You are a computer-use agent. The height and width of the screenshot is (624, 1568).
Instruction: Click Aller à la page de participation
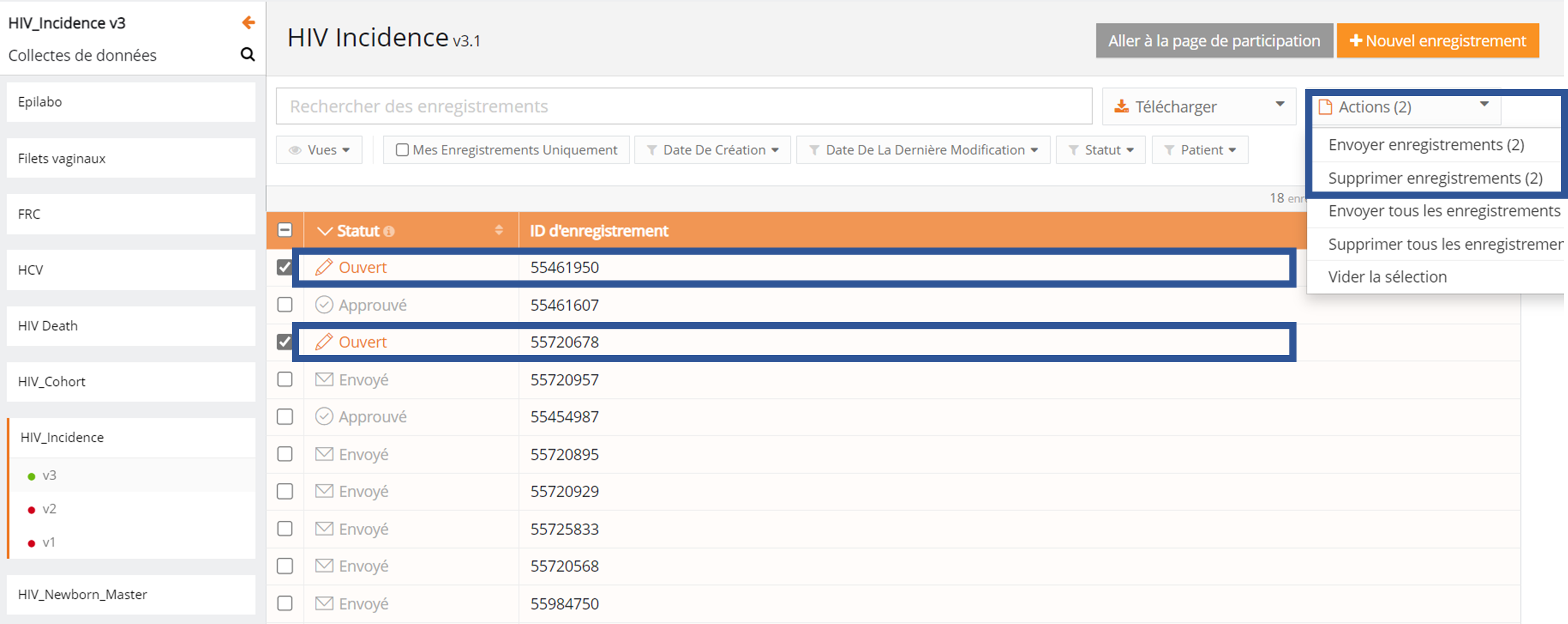(1214, 41)
